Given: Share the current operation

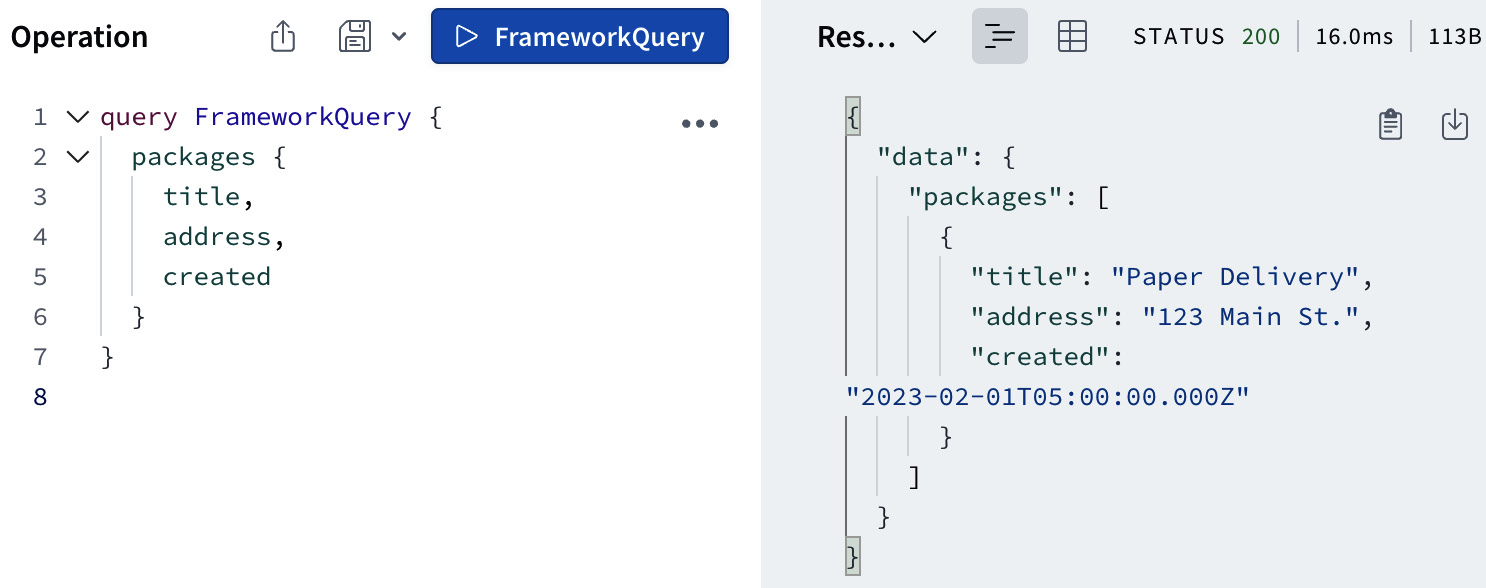Looking at the screenshot, I should [281, 35].
